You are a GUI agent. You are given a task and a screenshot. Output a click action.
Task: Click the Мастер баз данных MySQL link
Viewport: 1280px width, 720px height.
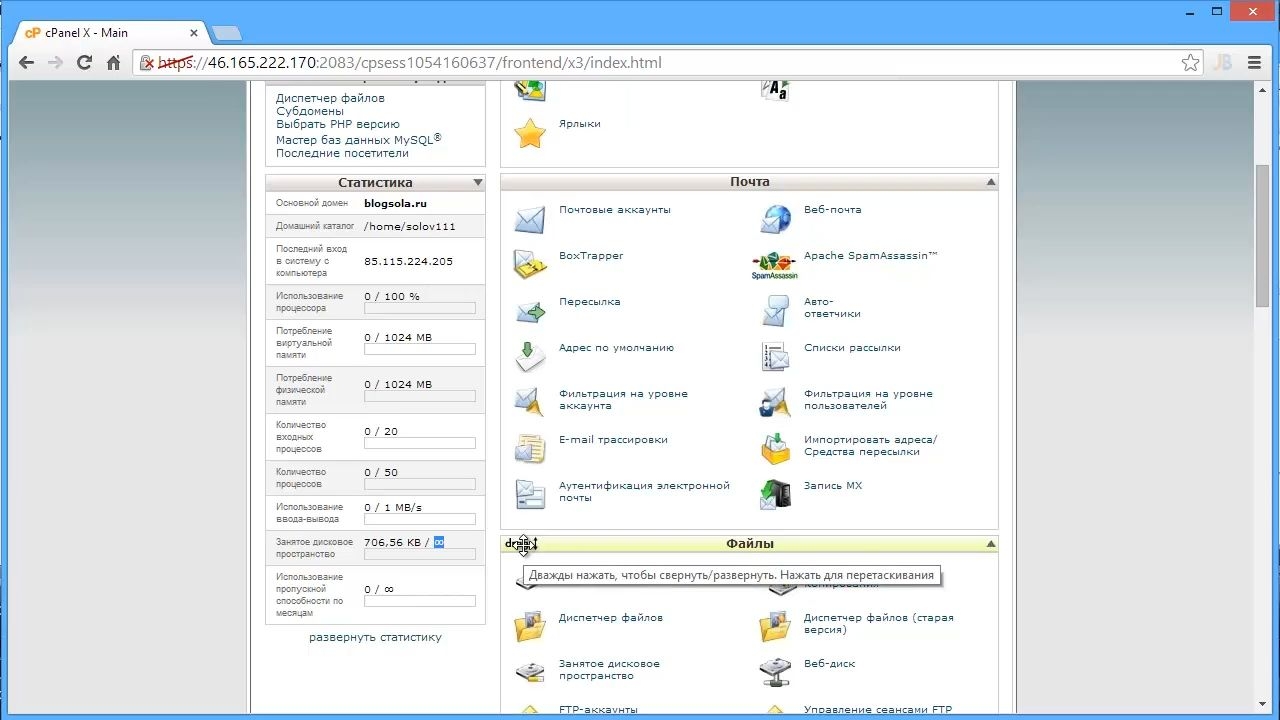(x=358, y=140)
